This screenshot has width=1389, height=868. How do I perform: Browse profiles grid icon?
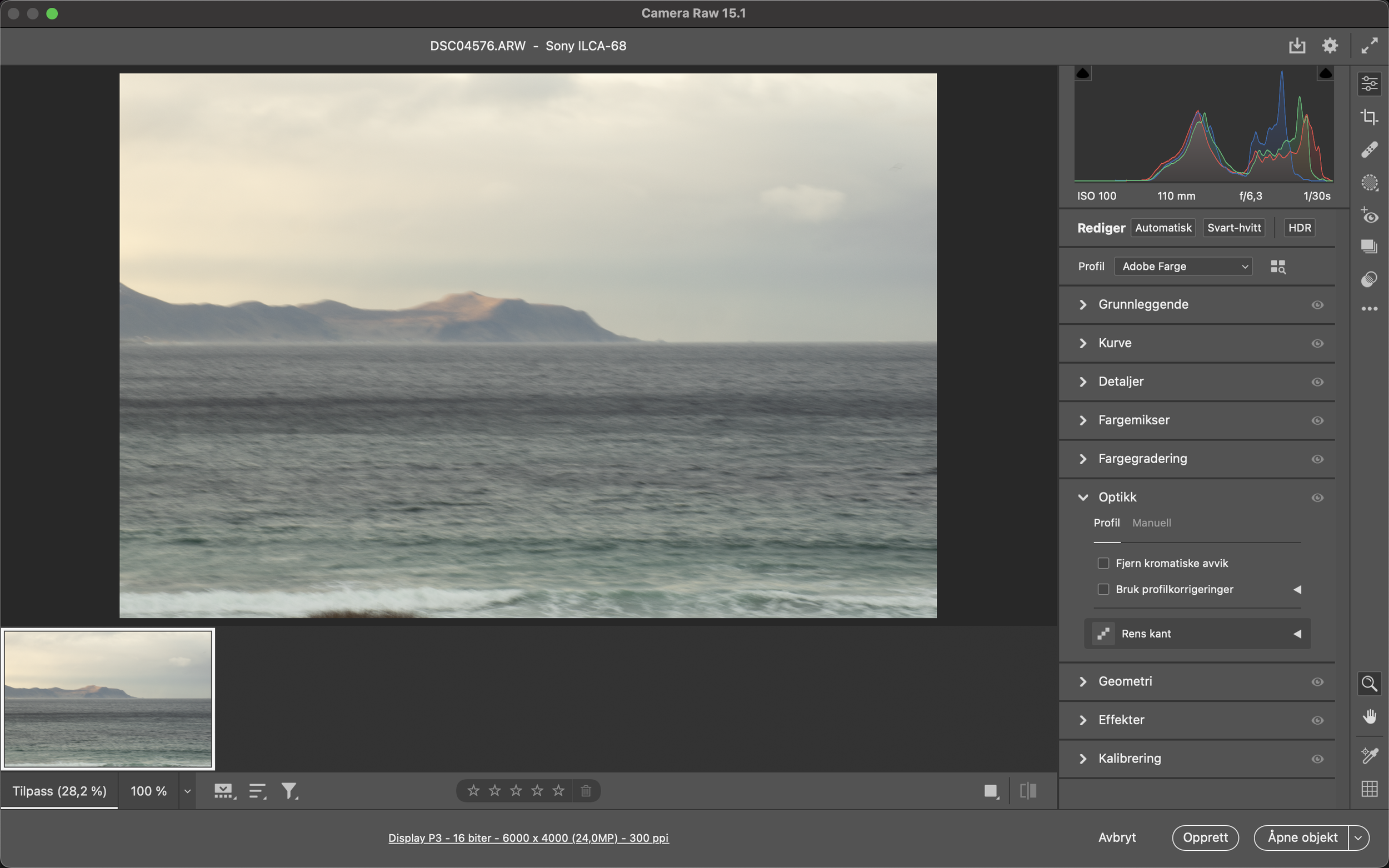click(1278, 267)
